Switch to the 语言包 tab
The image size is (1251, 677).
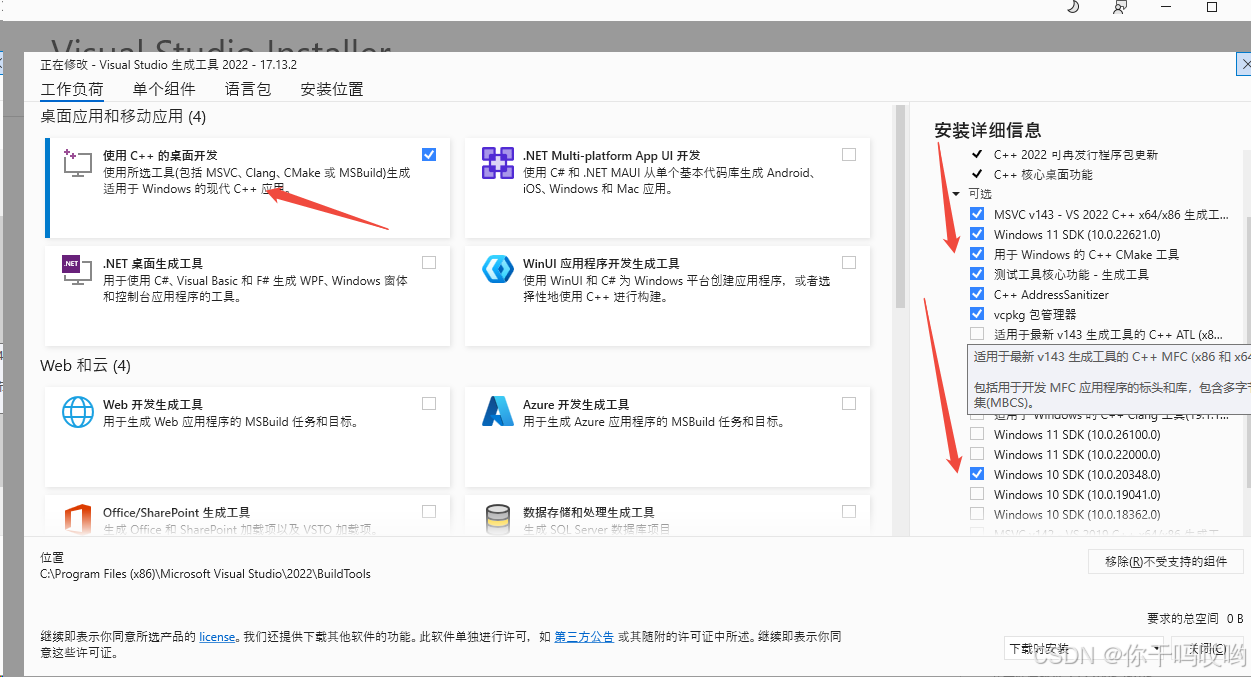(x=248, y=89)
